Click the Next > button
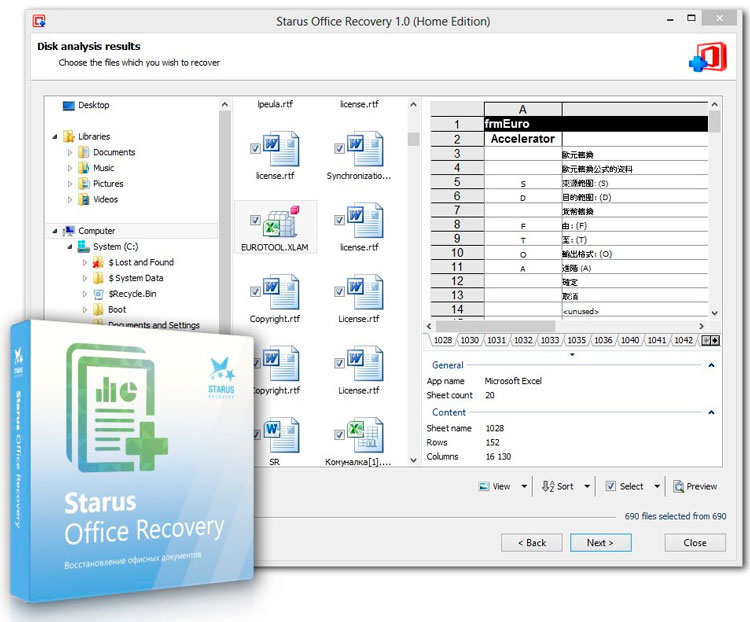 pyautogui.click(x=600, y=543)
